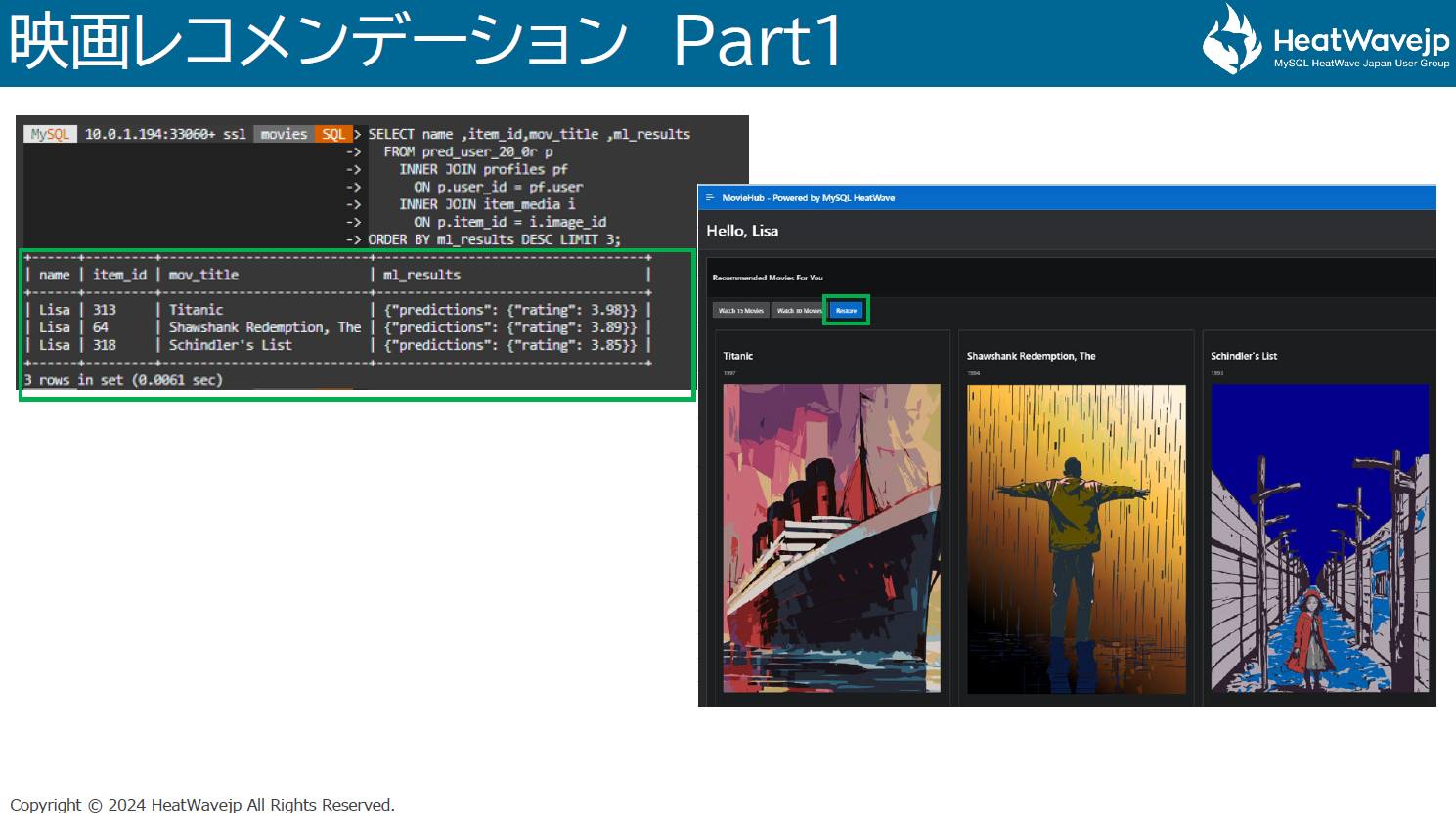Click the name column header in results
This screenshot has height=816, width=1456.
pos(55,275)
